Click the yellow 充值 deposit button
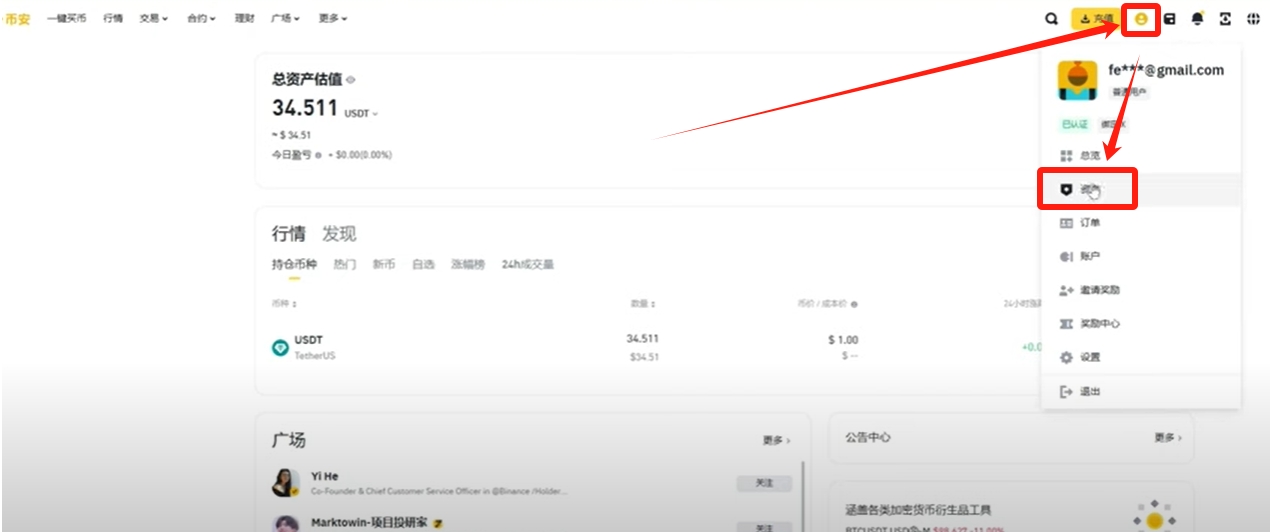Viewport: 1270px width, 532px height. pos(1097,19)
